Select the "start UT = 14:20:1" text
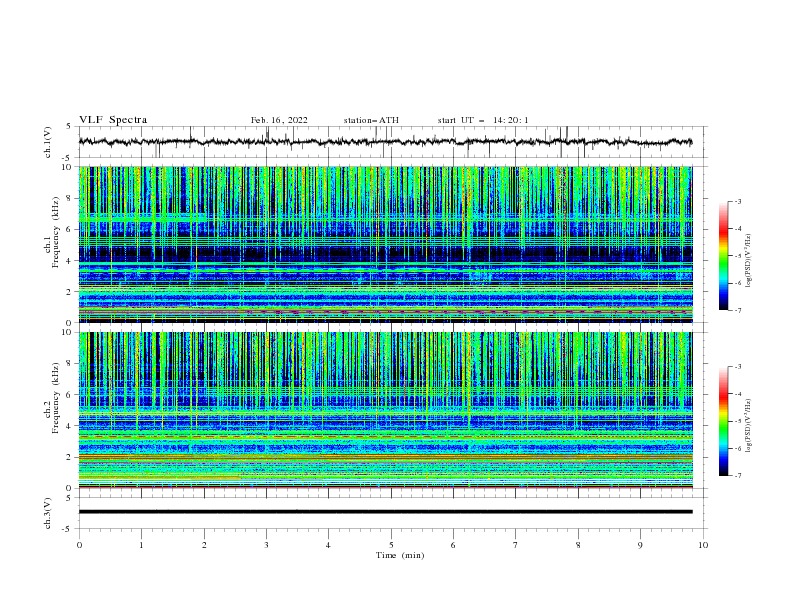792x612 pixels. pos(482,120)
